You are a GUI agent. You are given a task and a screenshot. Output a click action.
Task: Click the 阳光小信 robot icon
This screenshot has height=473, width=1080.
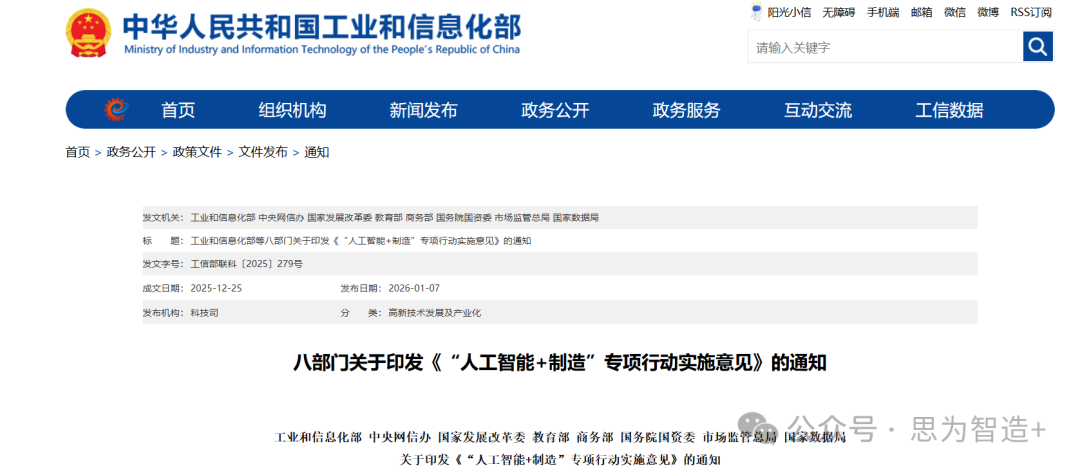click(757, 12)
